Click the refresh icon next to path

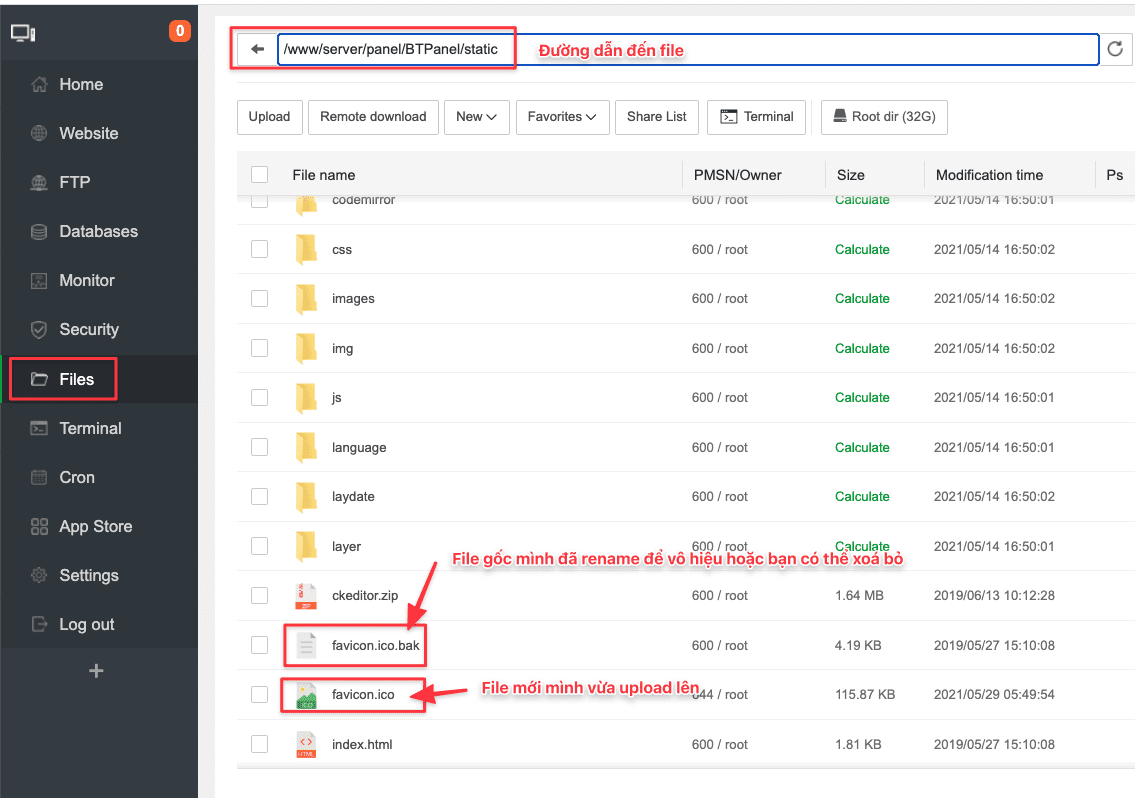[1116, 49]
